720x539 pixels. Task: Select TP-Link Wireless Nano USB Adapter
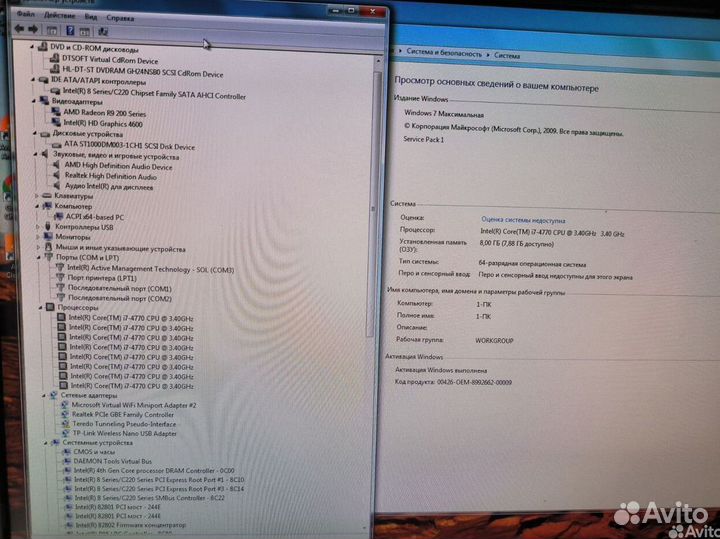125,433
